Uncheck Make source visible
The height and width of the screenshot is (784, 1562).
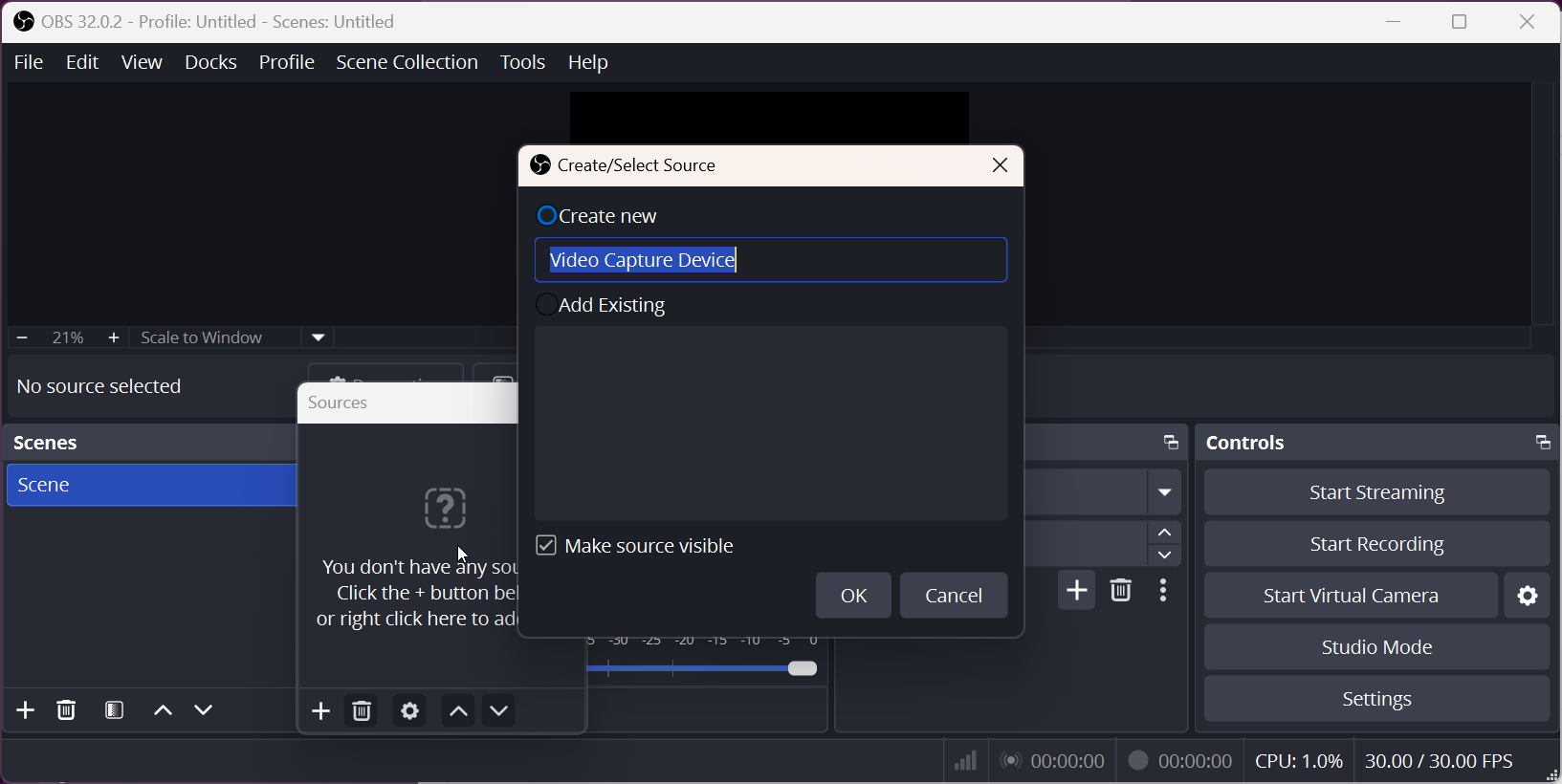coord(546,545)
